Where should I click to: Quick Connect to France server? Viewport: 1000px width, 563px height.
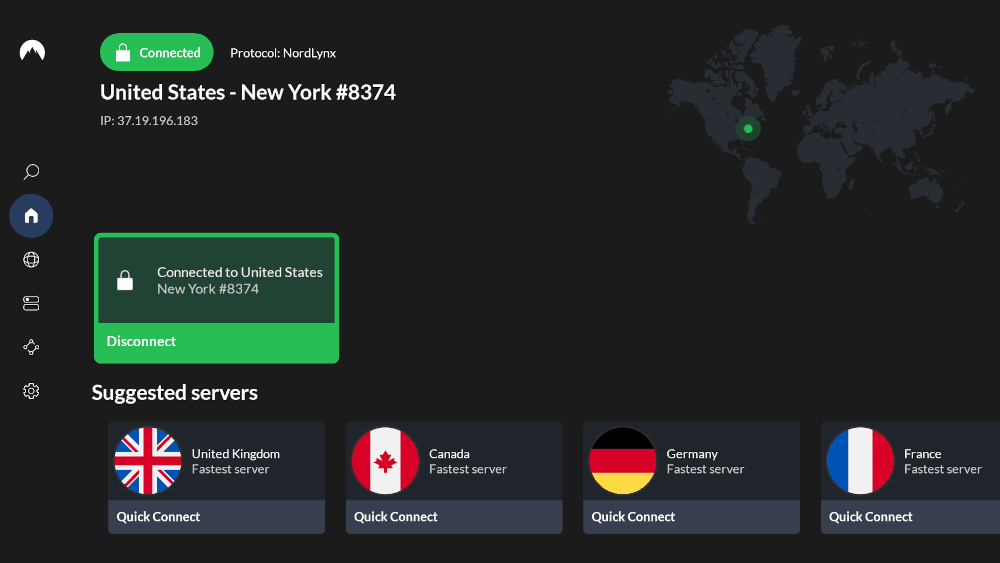pos(910,517)
